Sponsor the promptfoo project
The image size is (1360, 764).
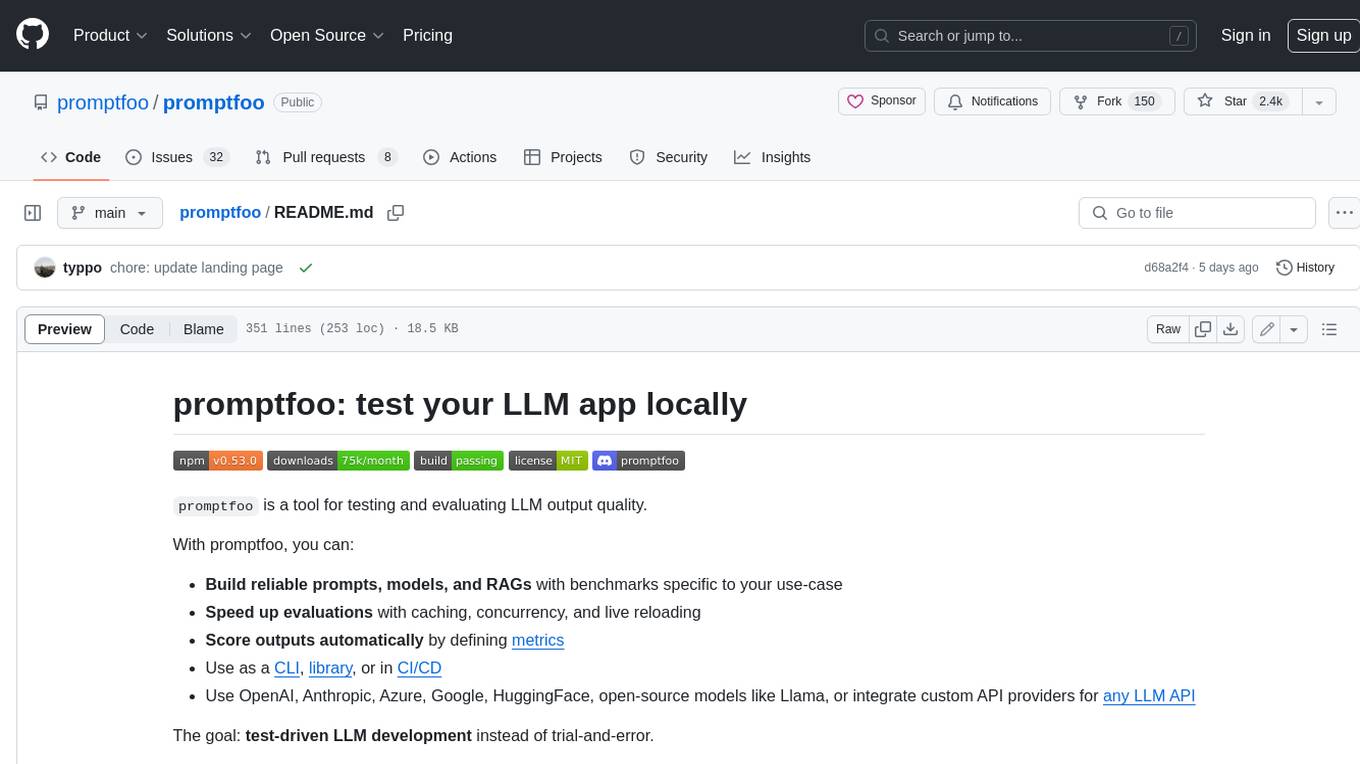pos(881,101)
